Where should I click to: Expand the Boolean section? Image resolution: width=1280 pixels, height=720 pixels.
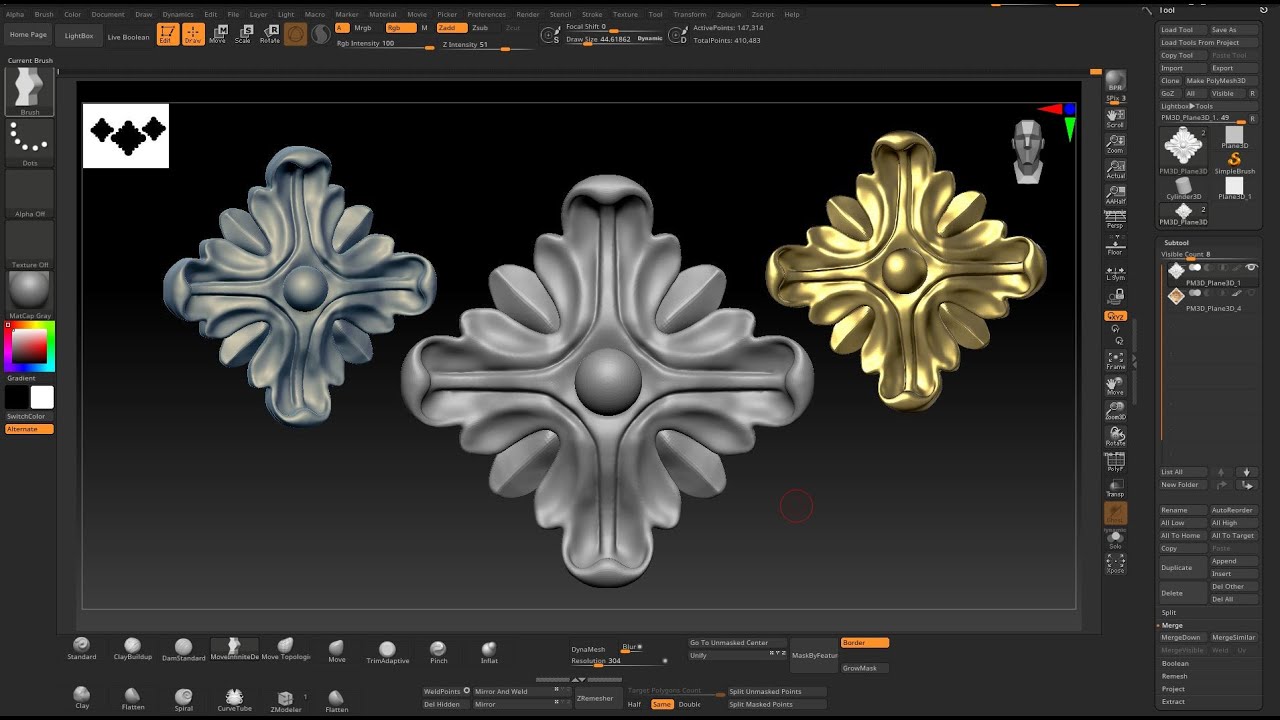pyautogui.click(x=1175, y=663)
